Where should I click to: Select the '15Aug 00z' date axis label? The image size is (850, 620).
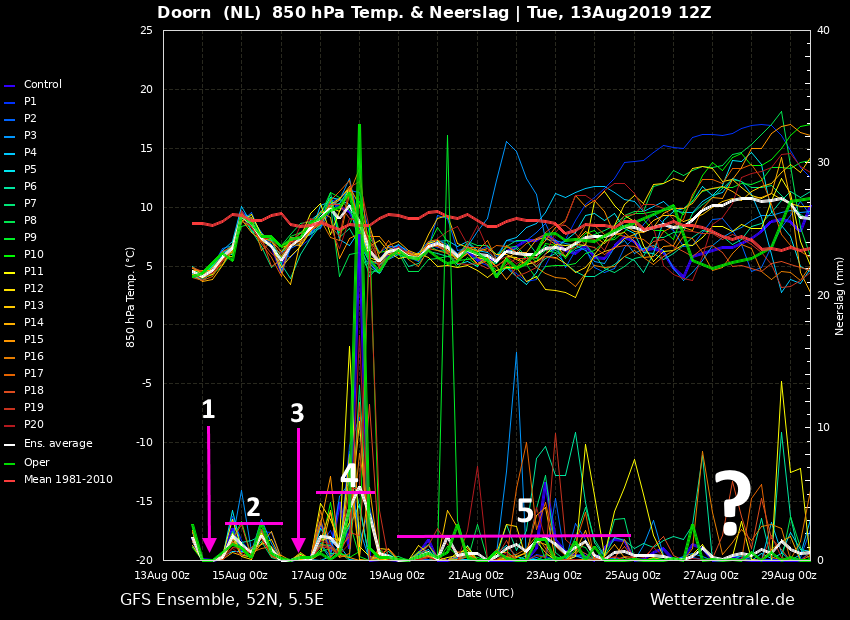pyautogui.click(x=240, y=576)
